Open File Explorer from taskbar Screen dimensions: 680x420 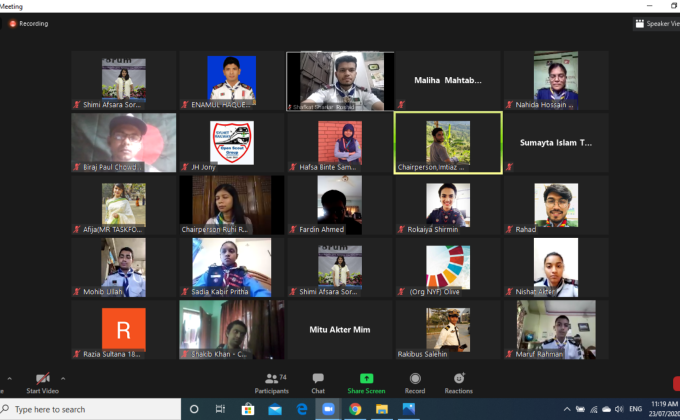click(382, 409)
